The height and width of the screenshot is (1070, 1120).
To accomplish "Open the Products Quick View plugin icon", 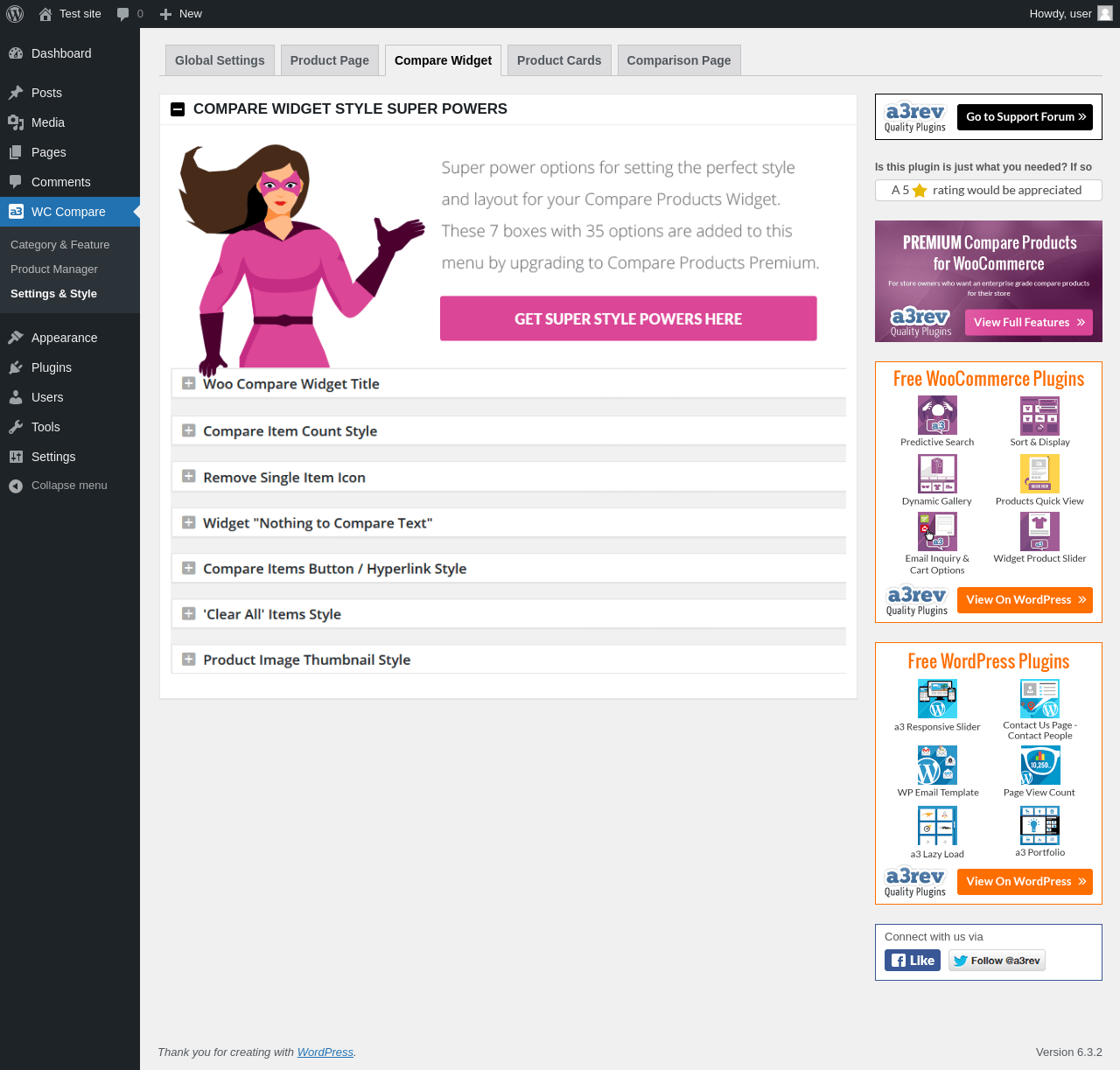I will click(x=1039, y=474).
